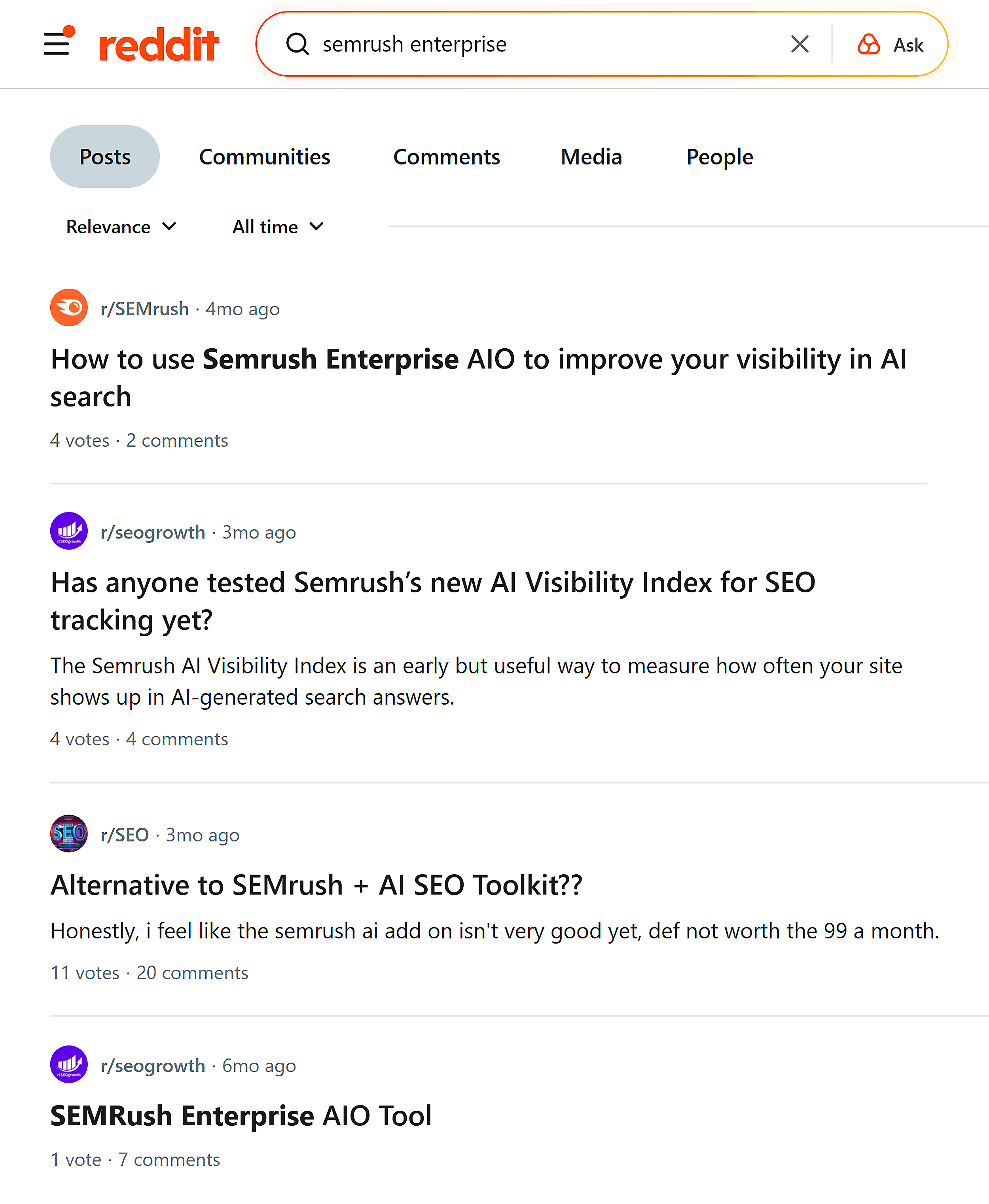
Task: Click the first r/seogrowth avatar, 3mo ago
Action: click(x=69, y=531)
